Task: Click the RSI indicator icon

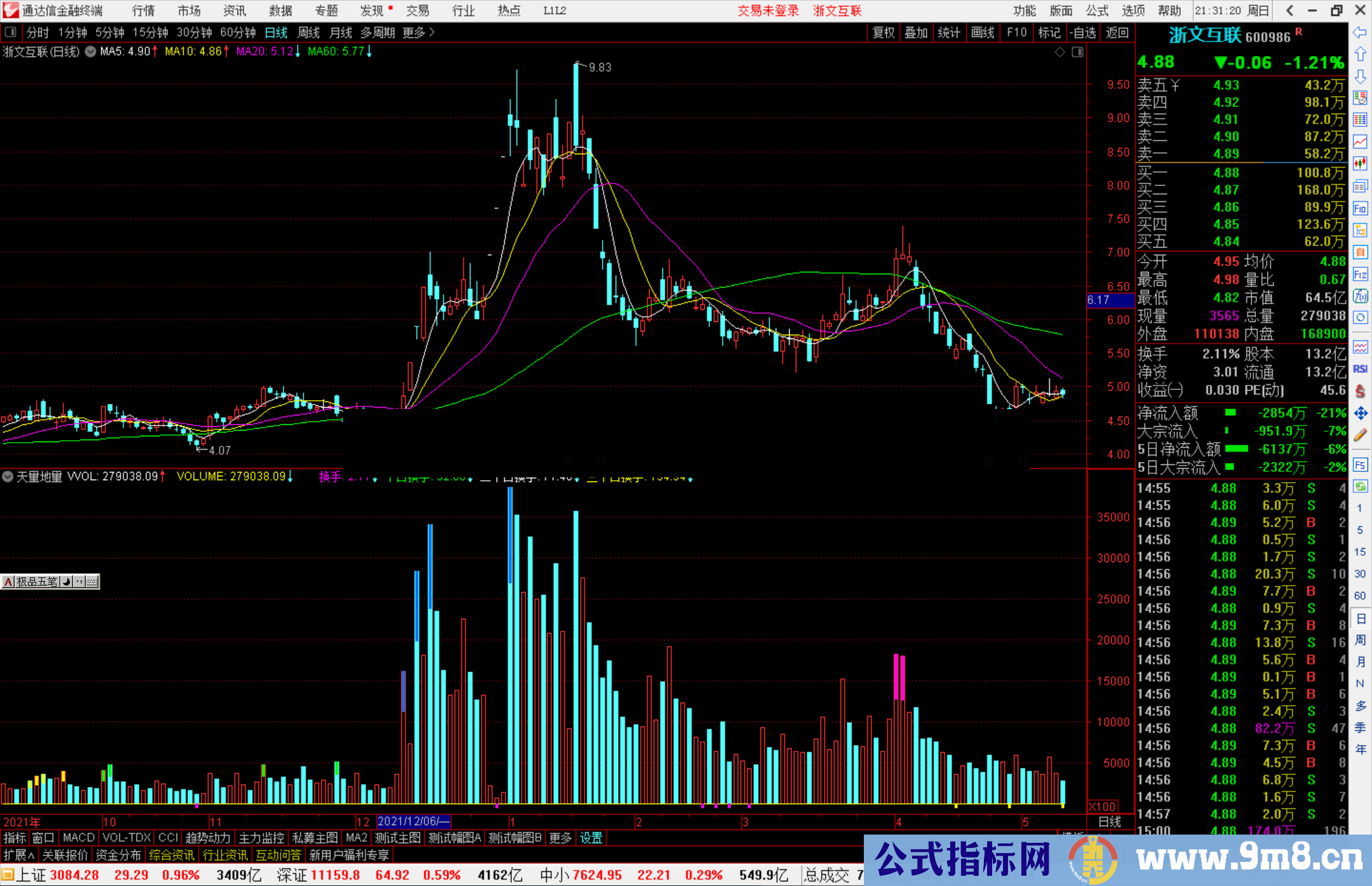Action: [x=1360, y=369]
